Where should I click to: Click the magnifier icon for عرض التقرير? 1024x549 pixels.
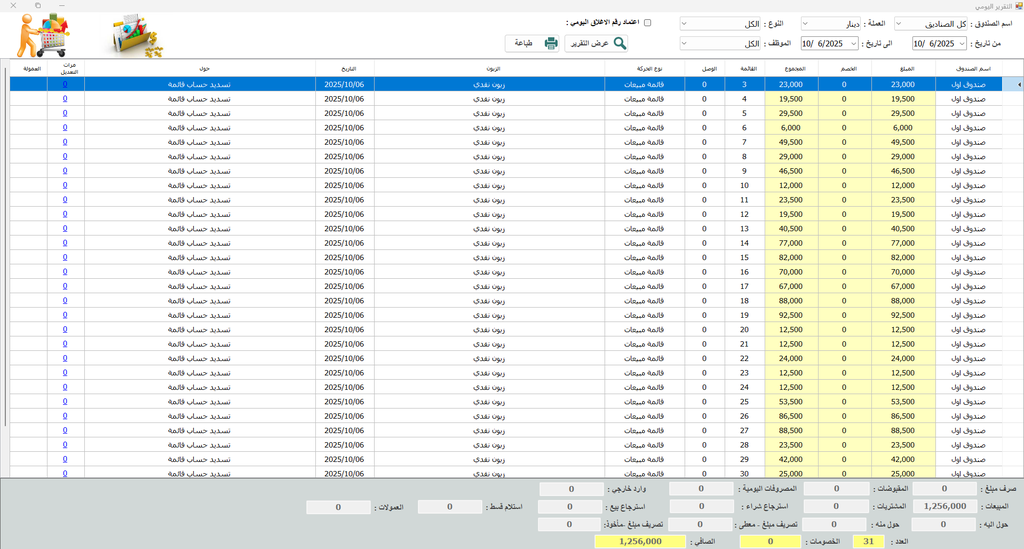click(x=620, y=43)
